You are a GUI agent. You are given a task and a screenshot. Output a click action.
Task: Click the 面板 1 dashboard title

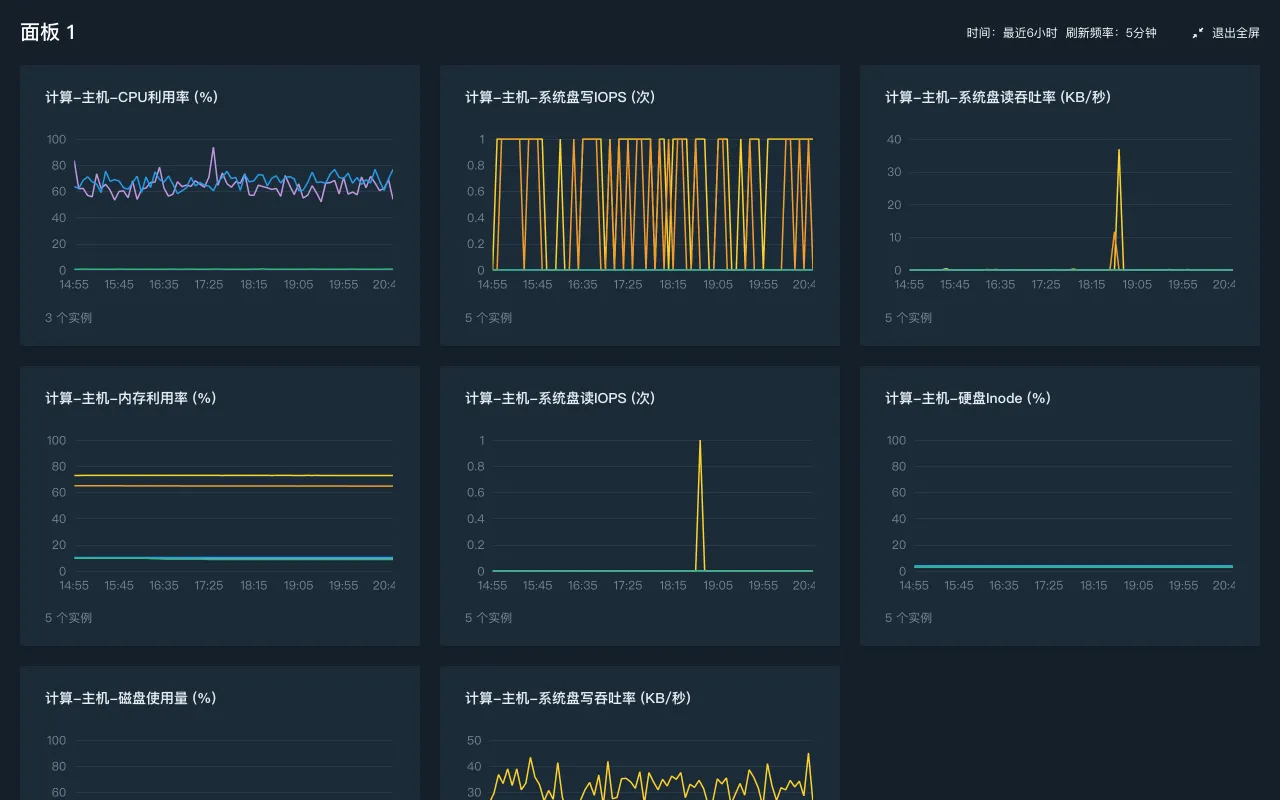[47, 32]
